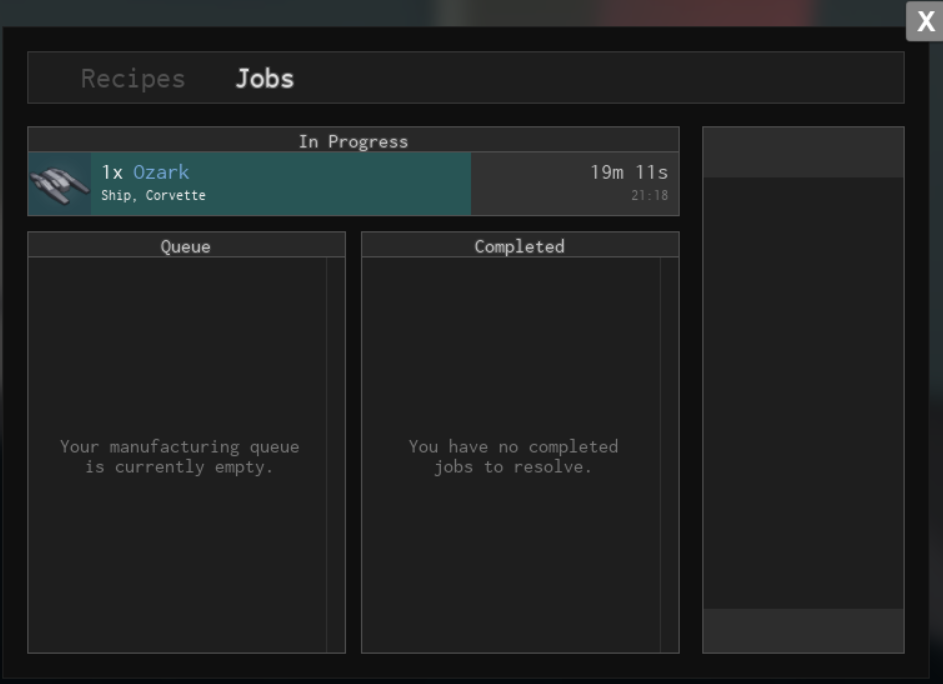Viewport: 943px width, 684px height.
Task: Open the Ozark item name link
Action: click(161, 172)
